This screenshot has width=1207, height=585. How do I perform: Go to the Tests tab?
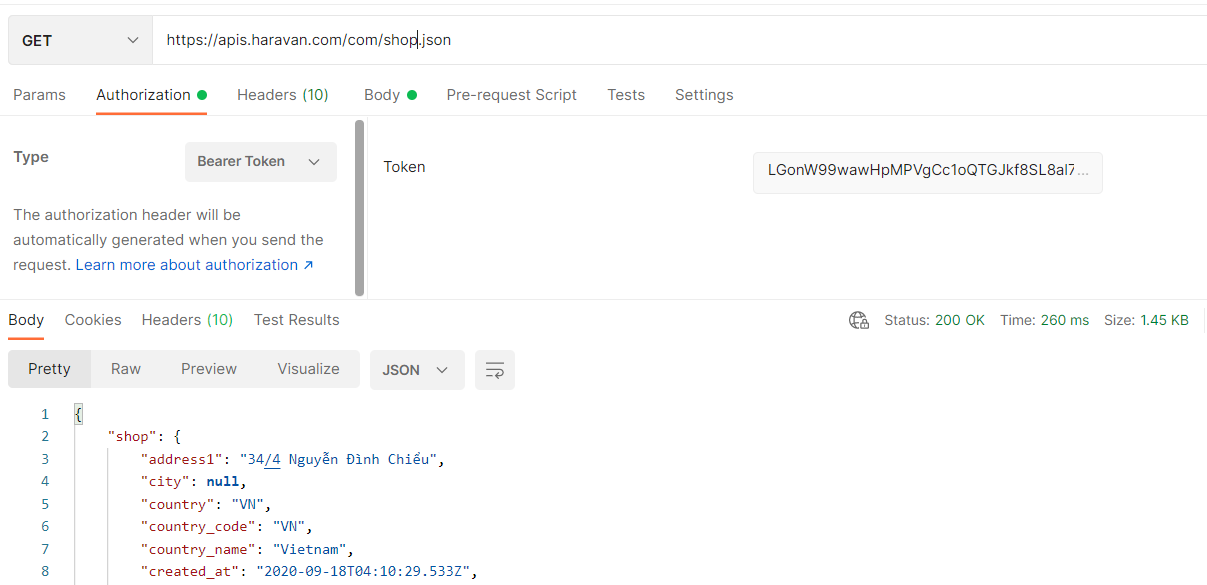coord(626,95)
